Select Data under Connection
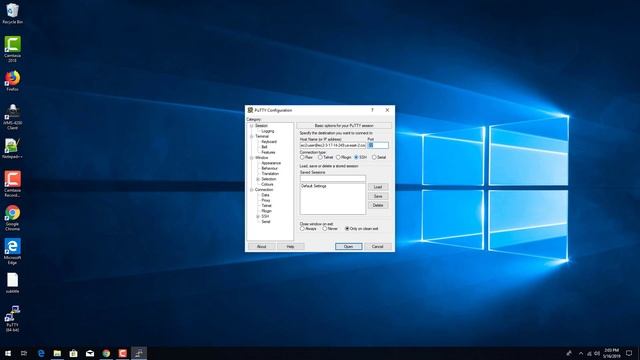Viewport: 640px width, 360px height. click(x=265, y=195)
